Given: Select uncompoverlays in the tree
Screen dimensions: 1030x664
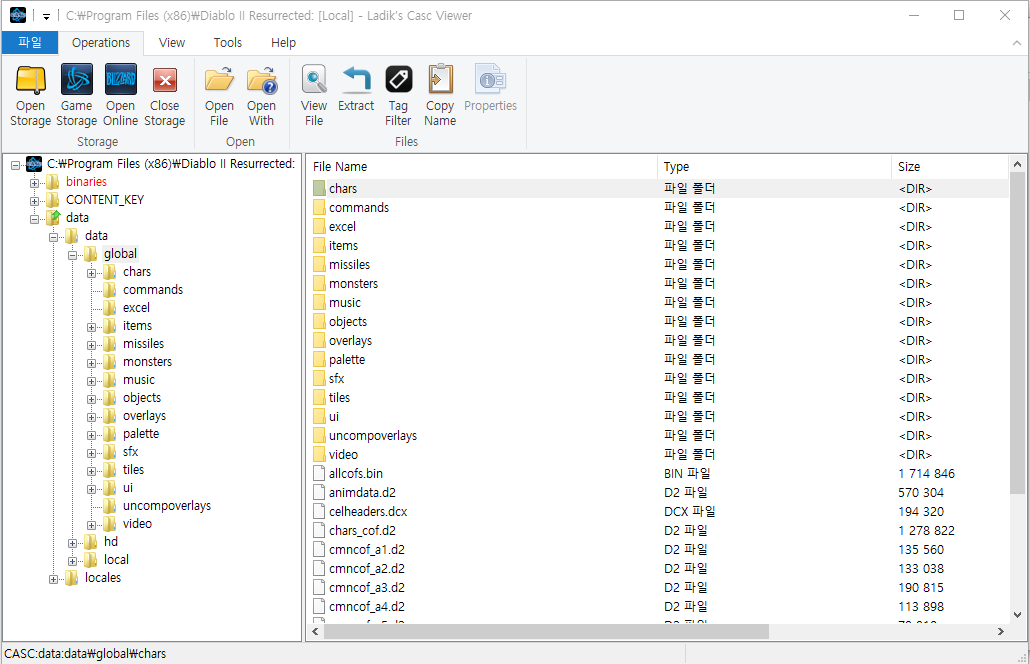Looking at the screenshot, I should 167,506.
